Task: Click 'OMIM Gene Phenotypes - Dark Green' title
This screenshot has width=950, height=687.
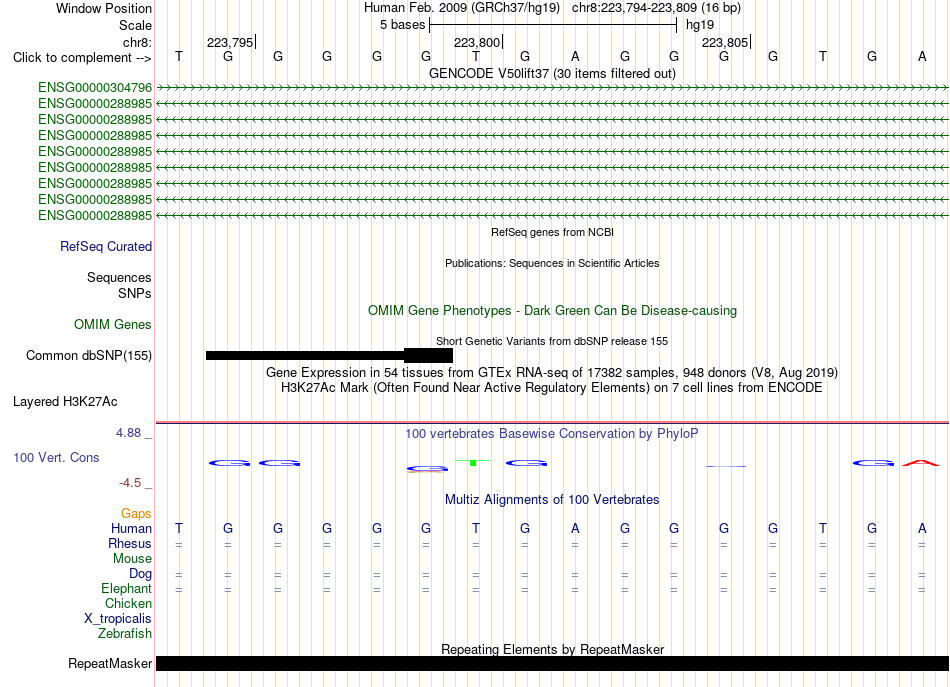Action: coord(553,311)
